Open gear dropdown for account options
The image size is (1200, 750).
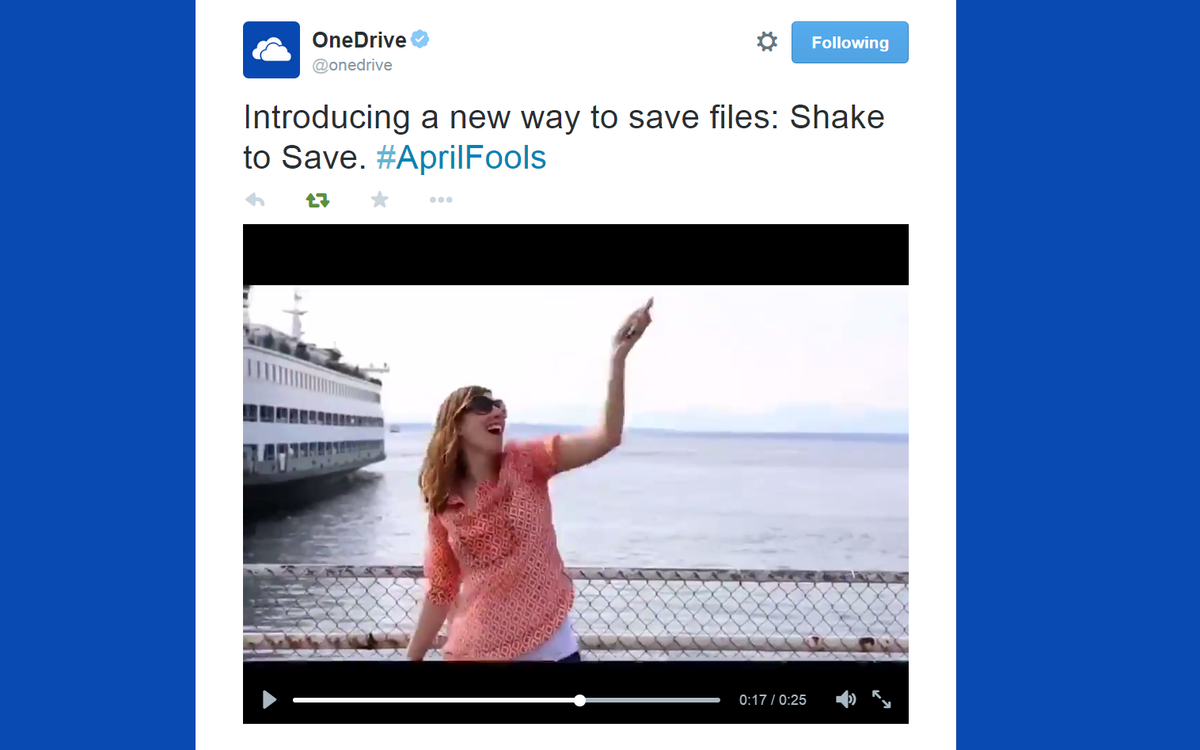766,41
